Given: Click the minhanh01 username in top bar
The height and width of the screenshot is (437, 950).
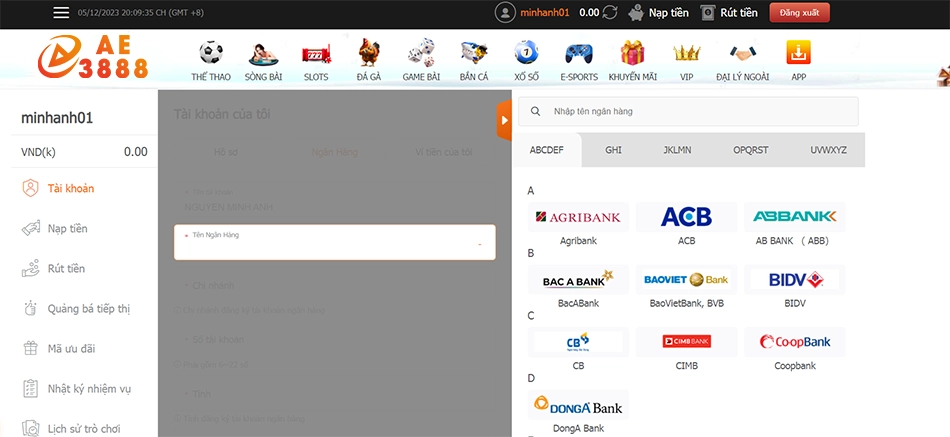Looking at the screenshot, I should tap(545, 13).
